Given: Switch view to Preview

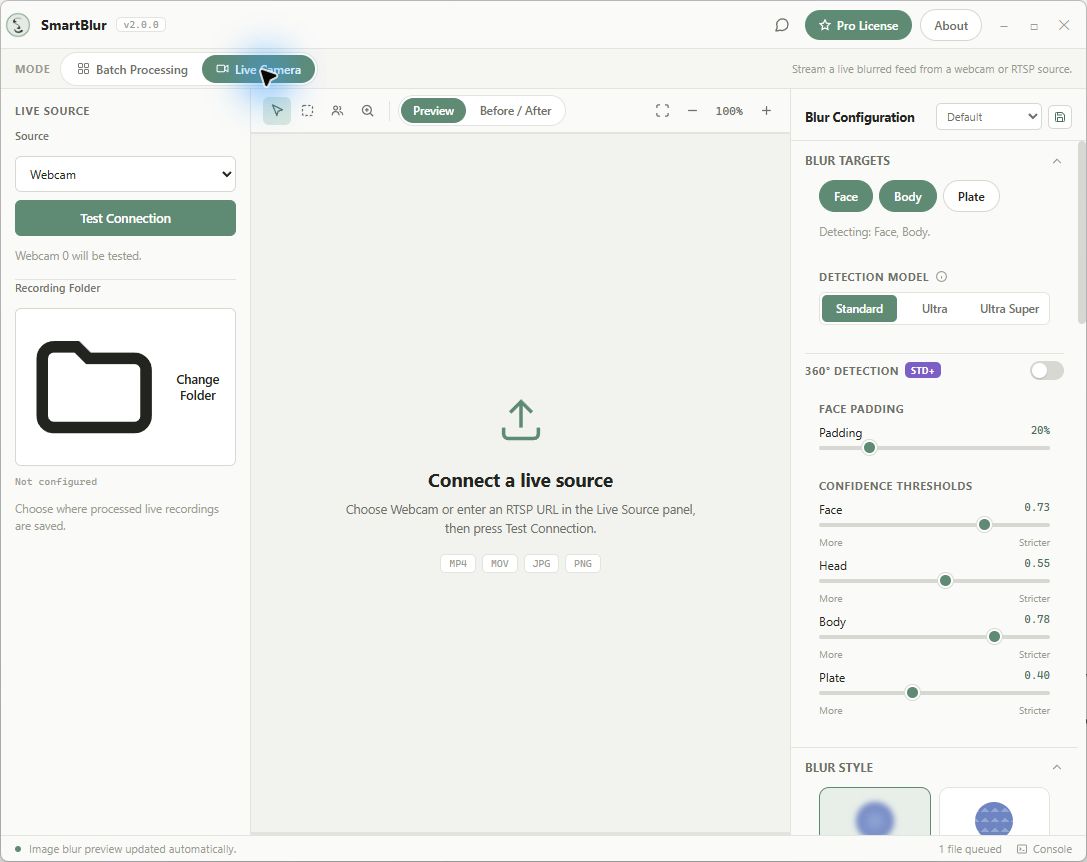Looking at the screenshot, I should click(x=433, y=111).
